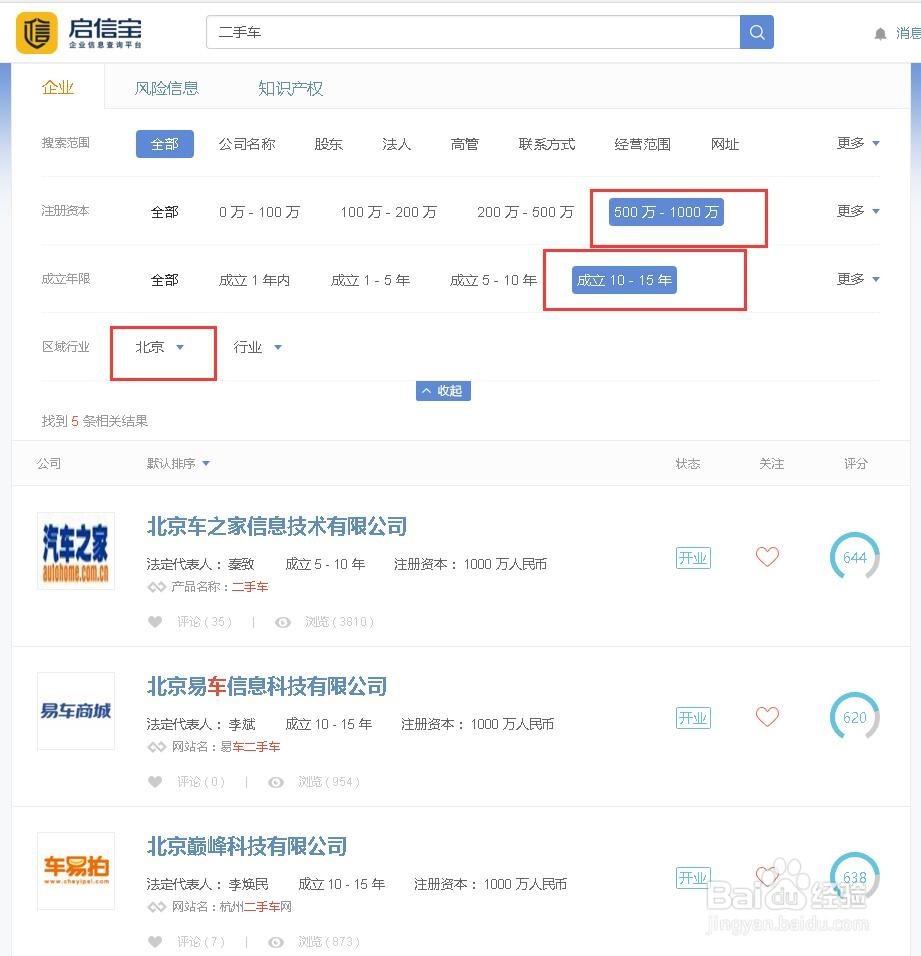Image resolution: width=921 pixels, height=956 pixels.
Task: Click the score circle showing 644
Action: coord(854,557)
